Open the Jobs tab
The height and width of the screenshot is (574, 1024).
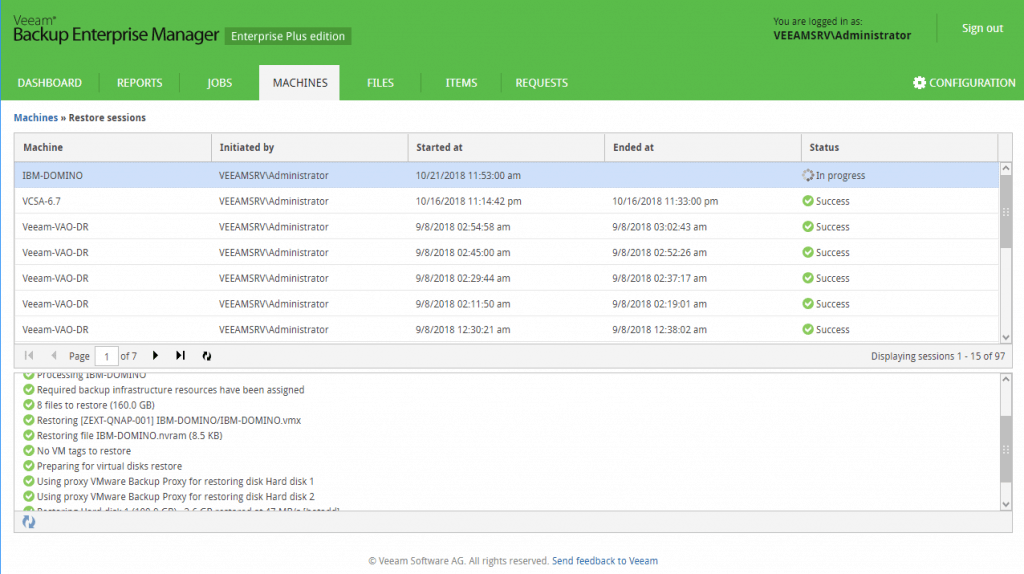pyautogui.click(x=219, y=83)
